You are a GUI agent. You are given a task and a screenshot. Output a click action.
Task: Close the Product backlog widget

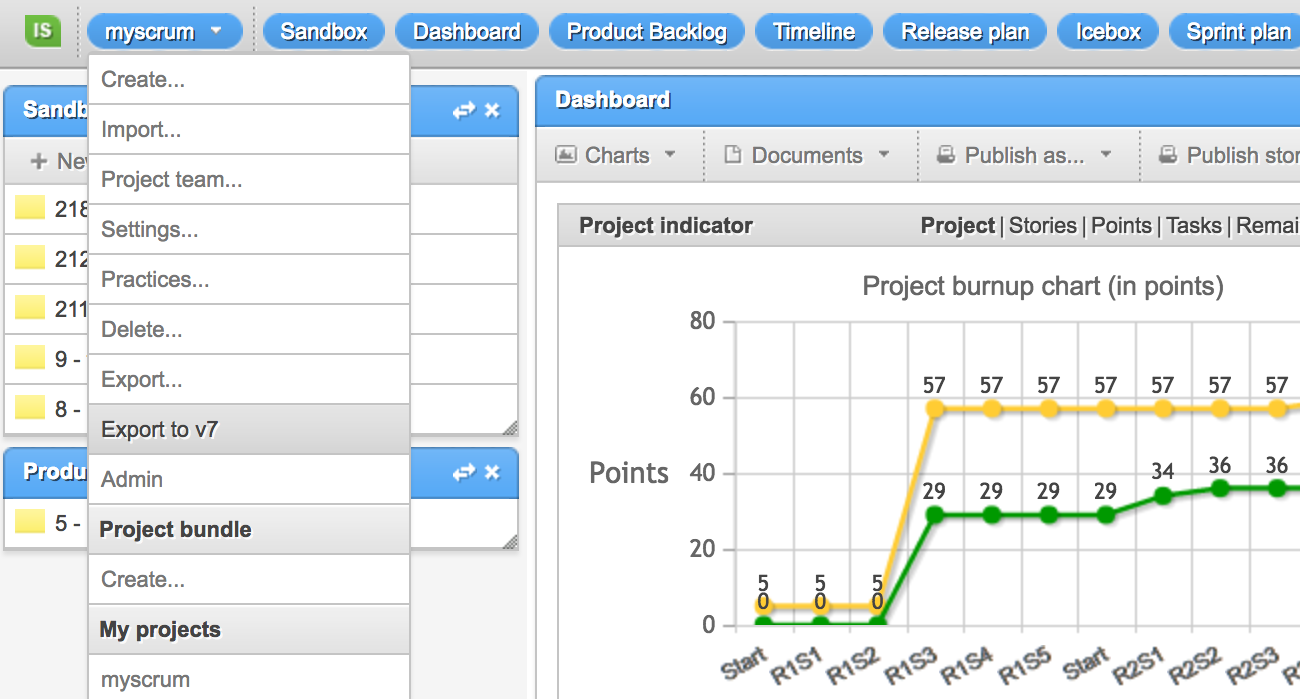[x=492, y=472]
